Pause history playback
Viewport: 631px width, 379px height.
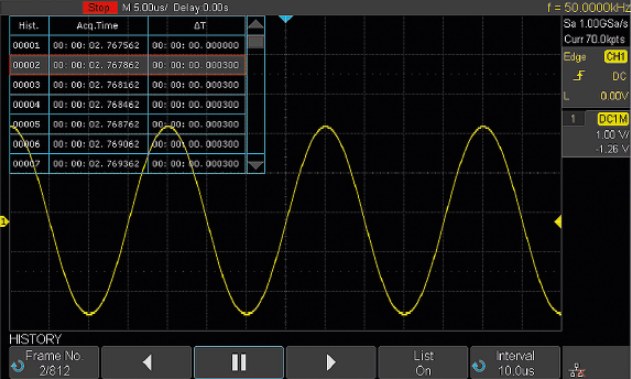tap(239, 363)
